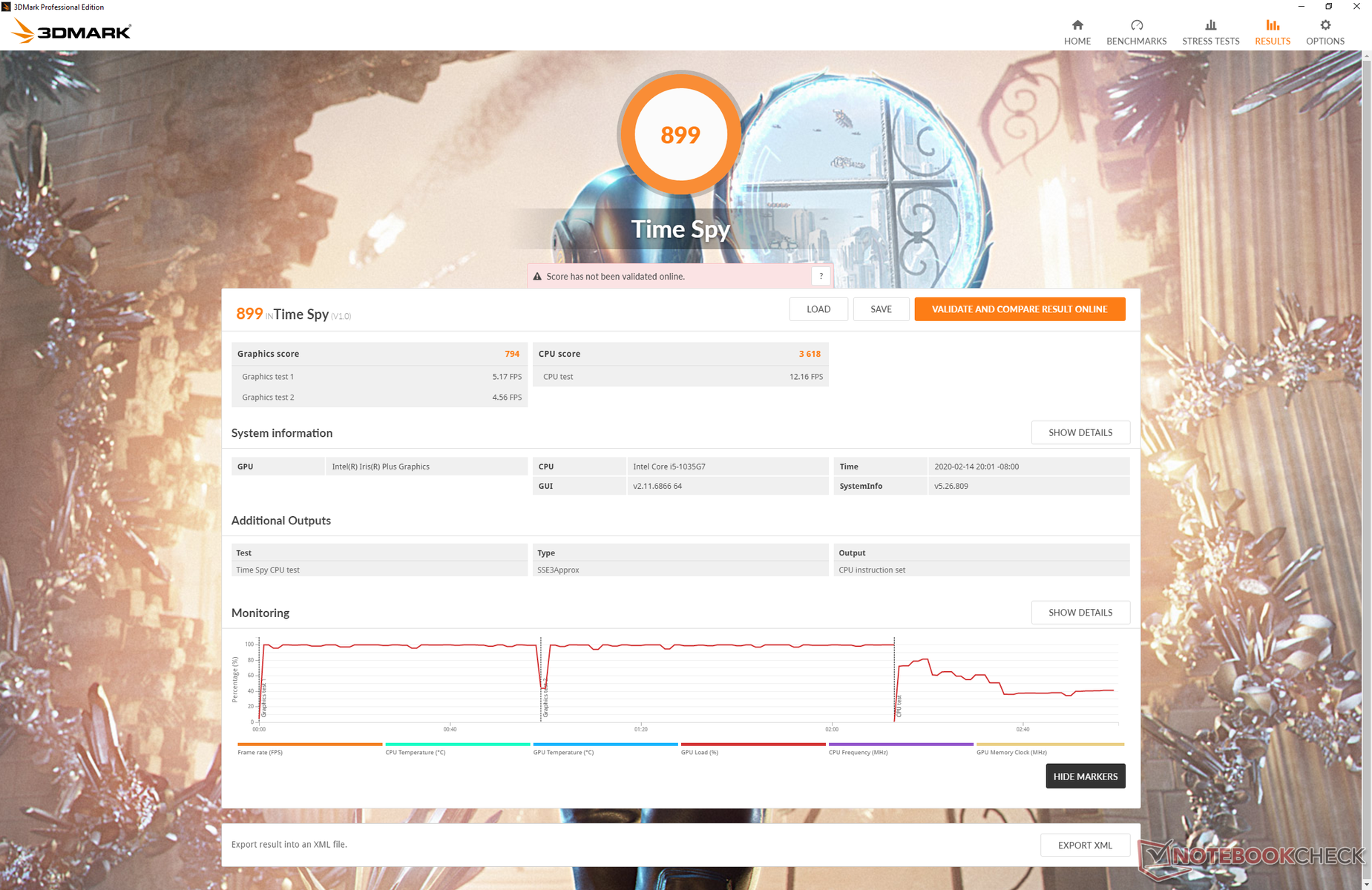Select the Results bar chart icon
1372x890 pixels.
[1272, 25]
